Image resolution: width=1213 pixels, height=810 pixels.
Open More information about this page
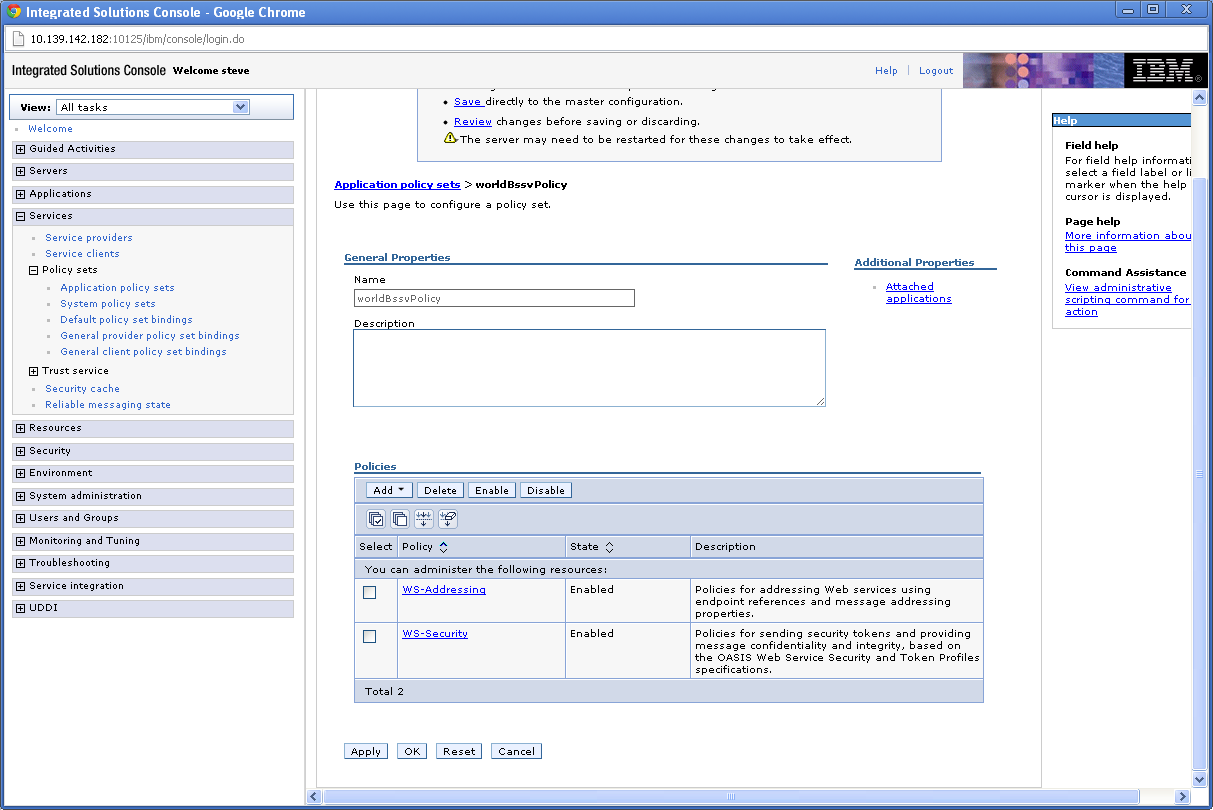coord(1128,242)
